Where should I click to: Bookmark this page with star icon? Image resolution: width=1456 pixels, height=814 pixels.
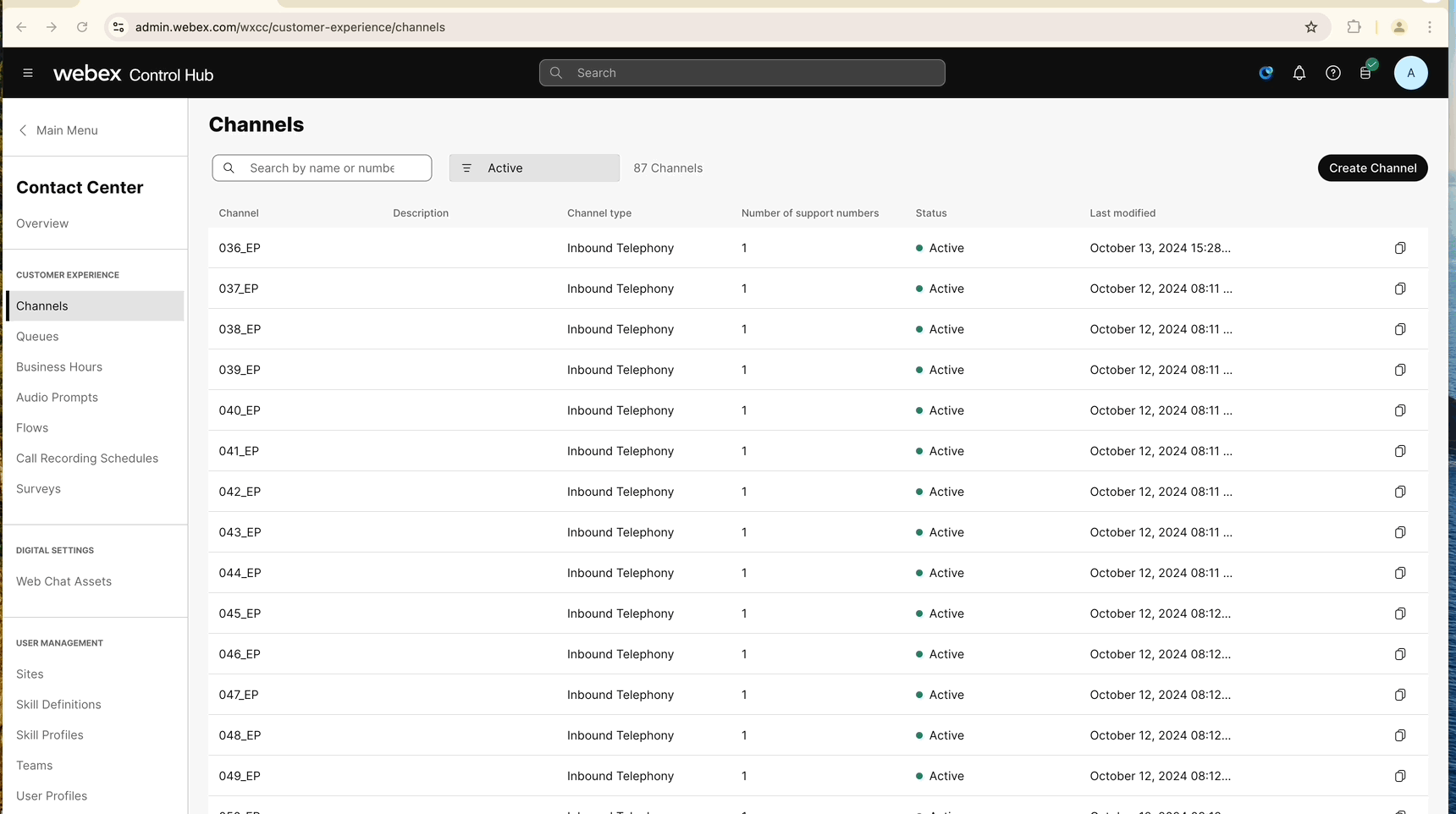coord(1310,27)
